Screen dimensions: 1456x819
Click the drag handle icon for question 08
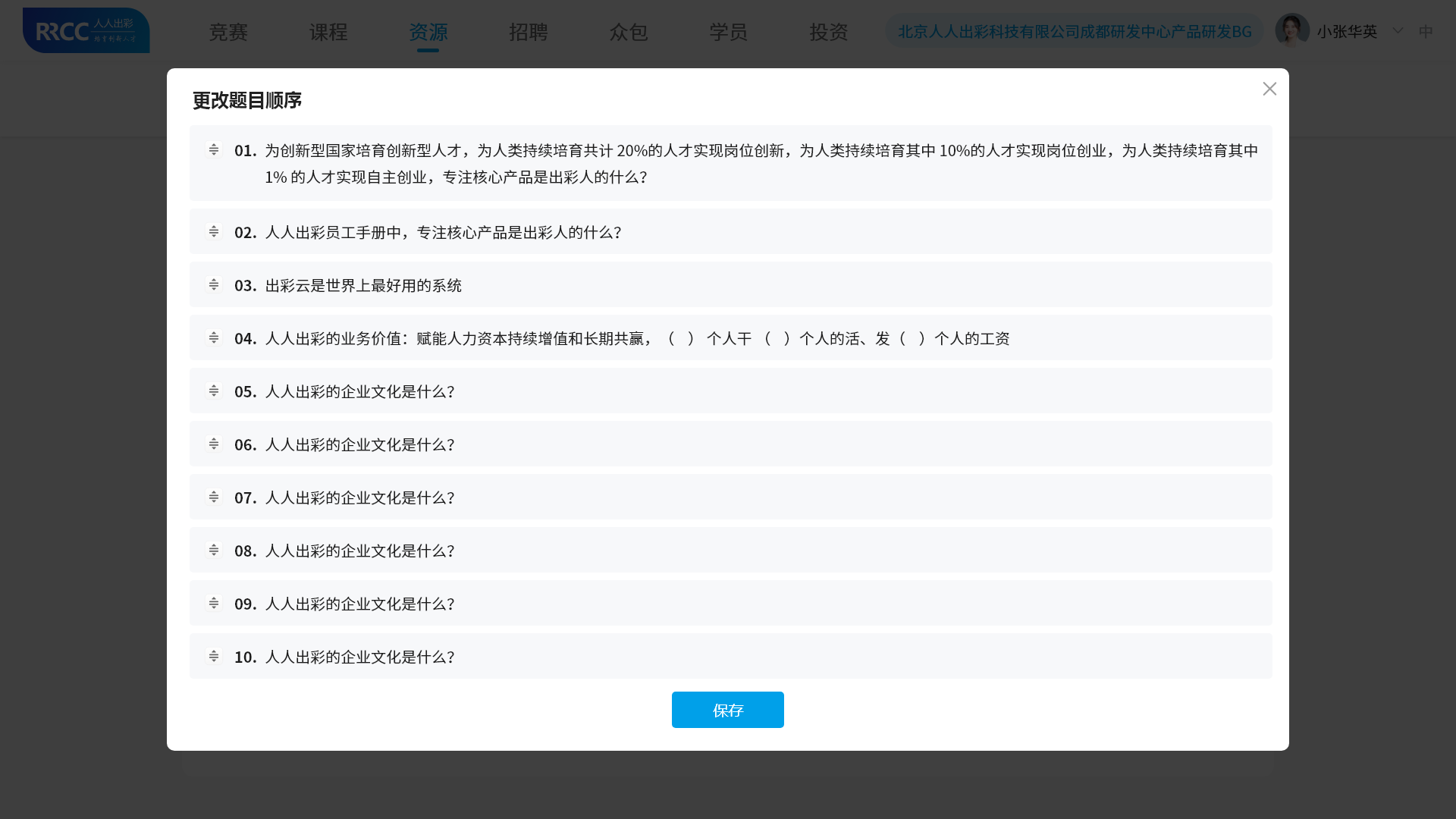click(214, 550)
